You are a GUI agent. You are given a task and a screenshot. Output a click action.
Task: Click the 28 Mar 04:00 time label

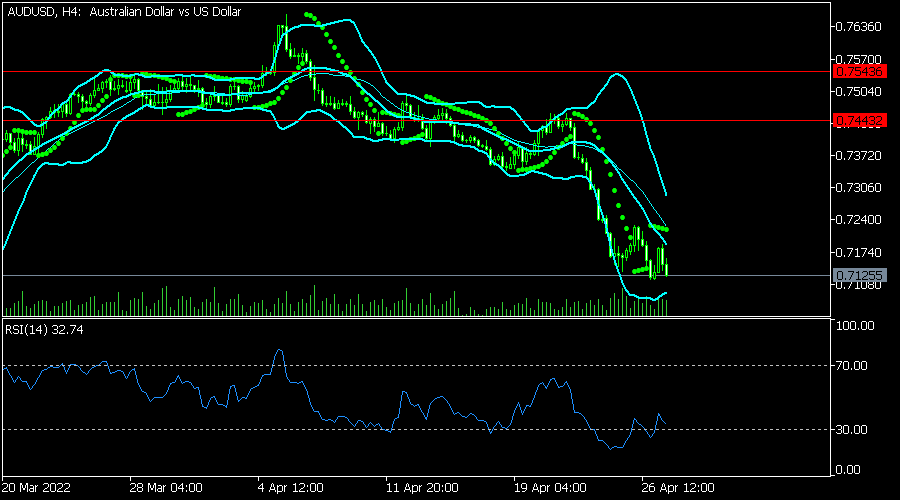(166, 488)
